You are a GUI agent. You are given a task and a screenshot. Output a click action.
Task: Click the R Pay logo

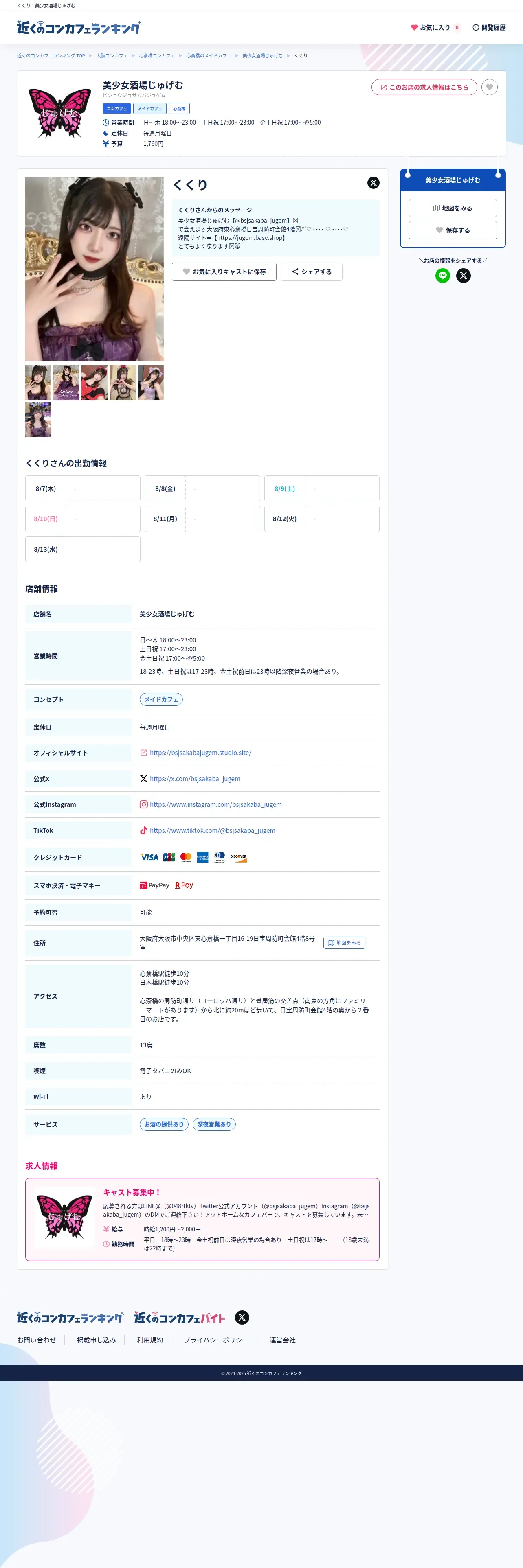point(184,885)
